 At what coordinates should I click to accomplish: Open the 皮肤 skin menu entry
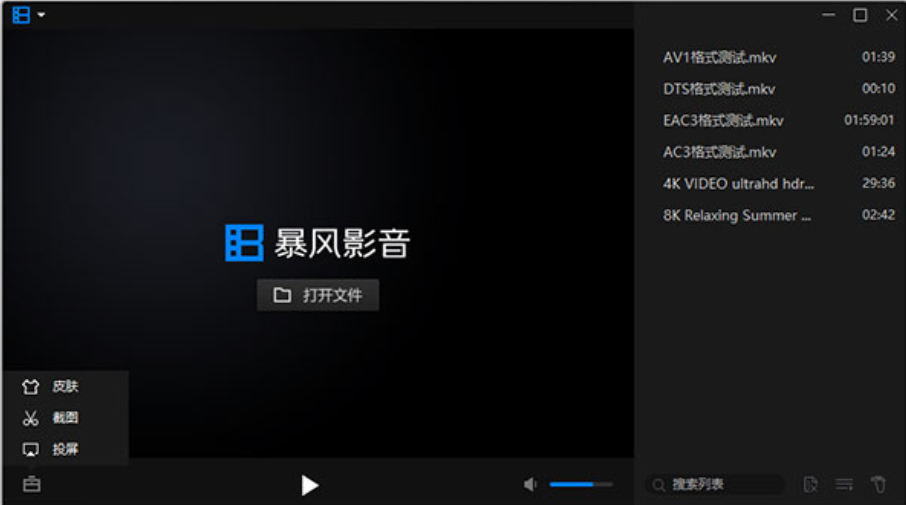pos(65,387)
